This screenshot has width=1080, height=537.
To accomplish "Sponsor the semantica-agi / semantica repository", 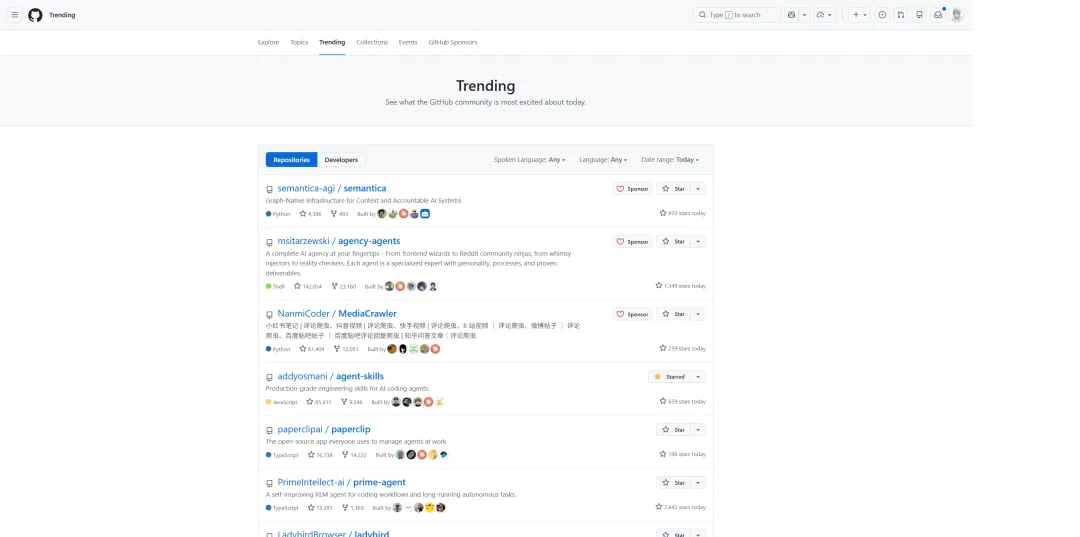I will click(x=633, y=189).
